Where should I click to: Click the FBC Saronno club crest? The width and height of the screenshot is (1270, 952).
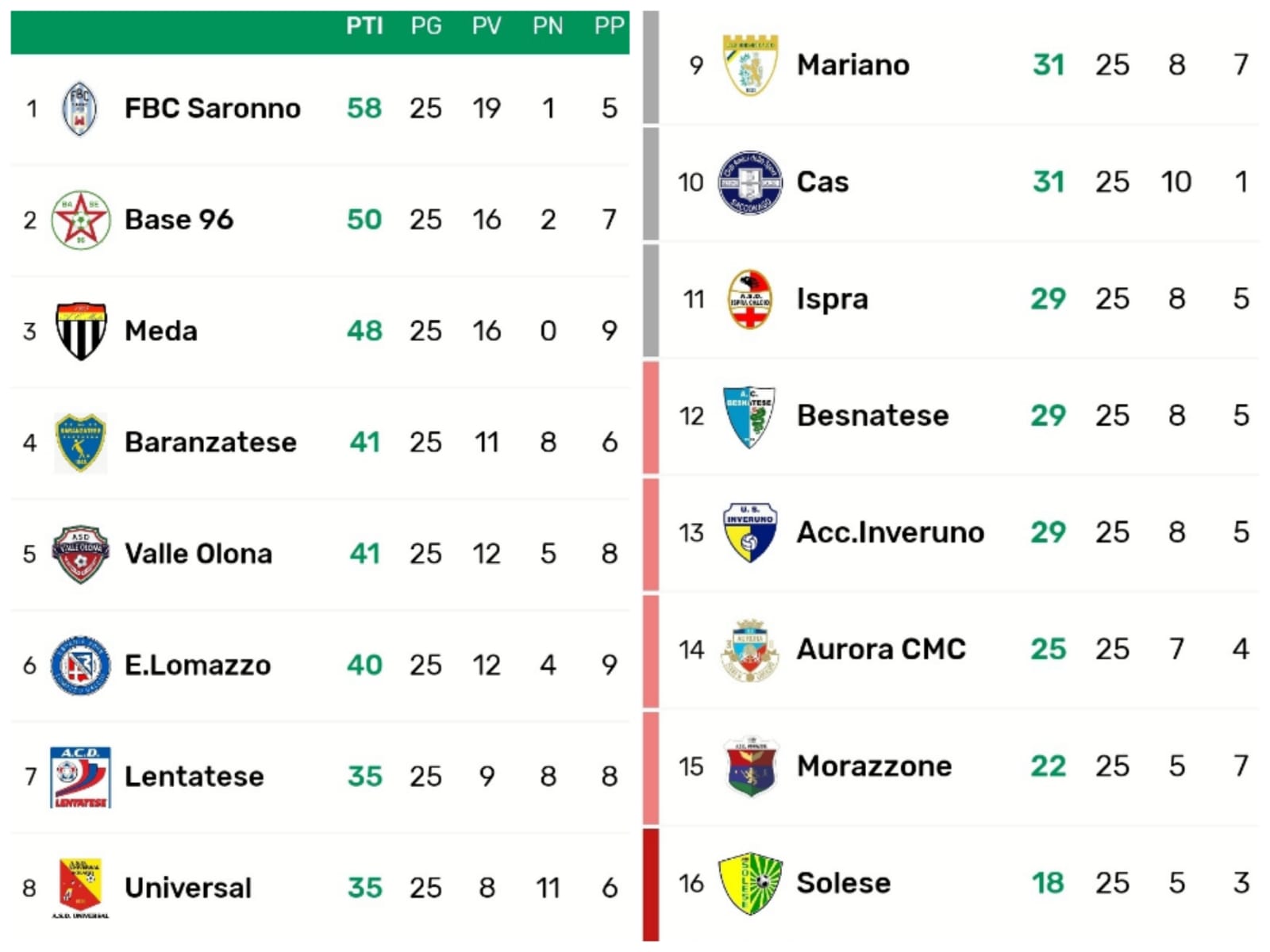(79, 109)
